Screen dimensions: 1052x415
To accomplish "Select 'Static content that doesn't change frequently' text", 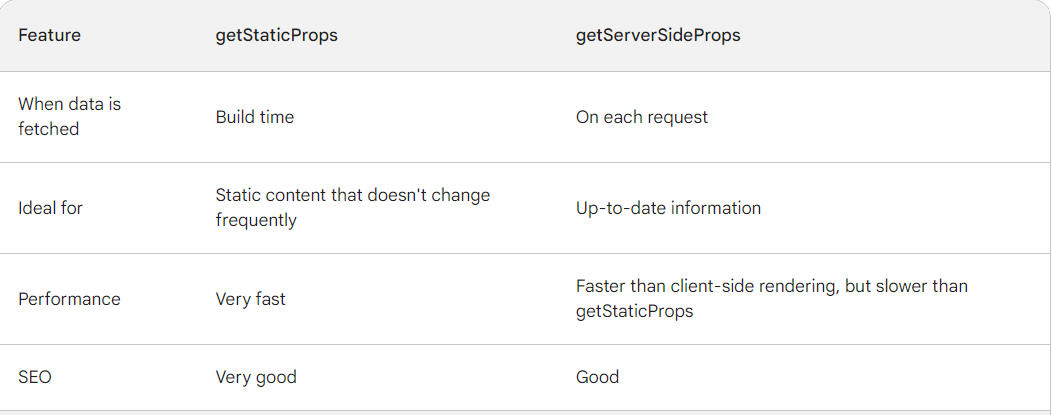I will tap(353, 207).
